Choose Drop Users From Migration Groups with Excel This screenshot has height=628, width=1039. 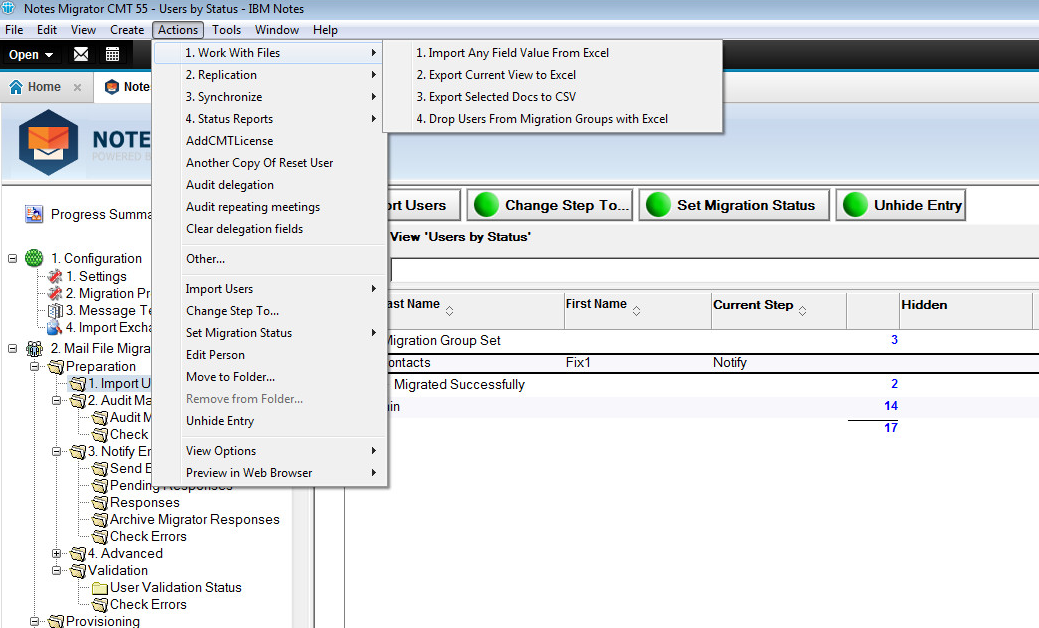tap(553, 119)
